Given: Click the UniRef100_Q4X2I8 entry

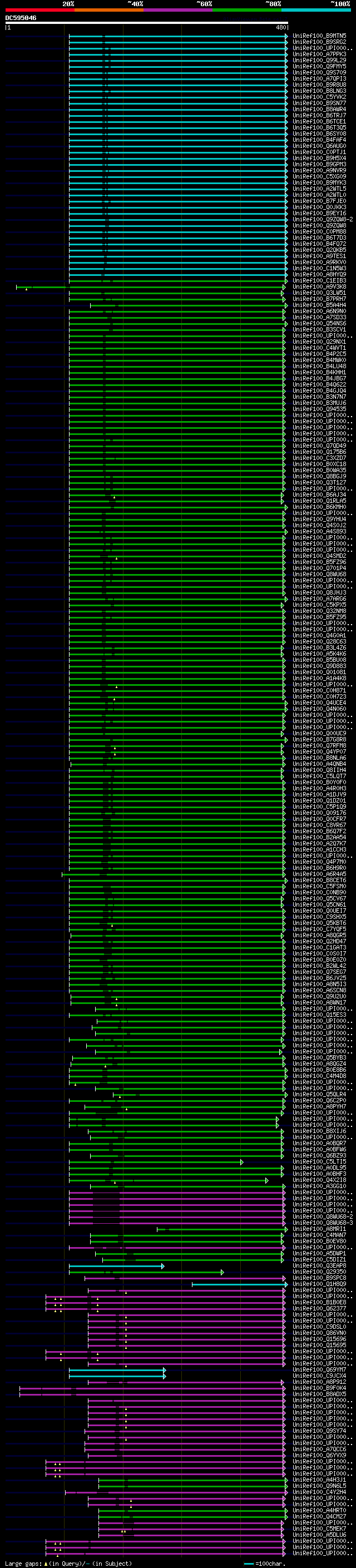Looking at the screenshot, I should [x=319, y=1180].
